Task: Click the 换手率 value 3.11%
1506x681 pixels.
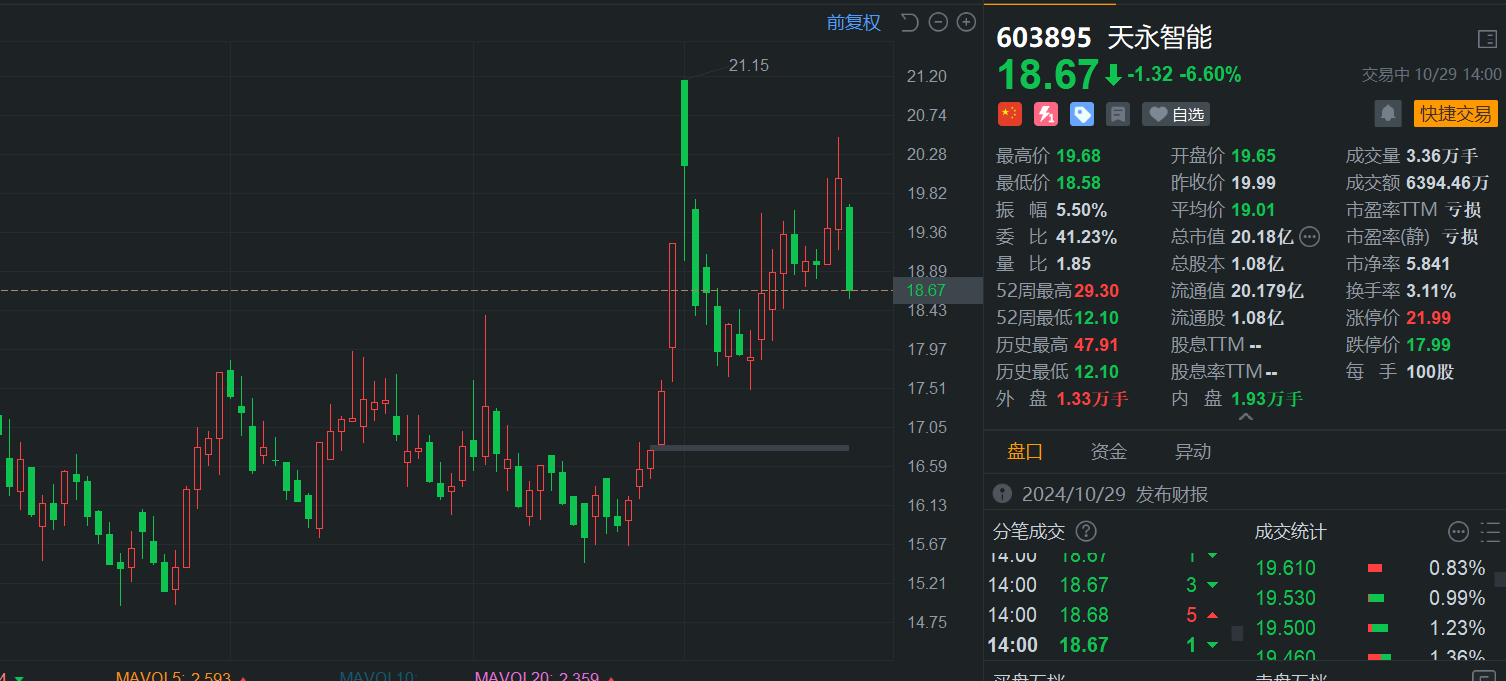Action: click(x=1431, y=291)
